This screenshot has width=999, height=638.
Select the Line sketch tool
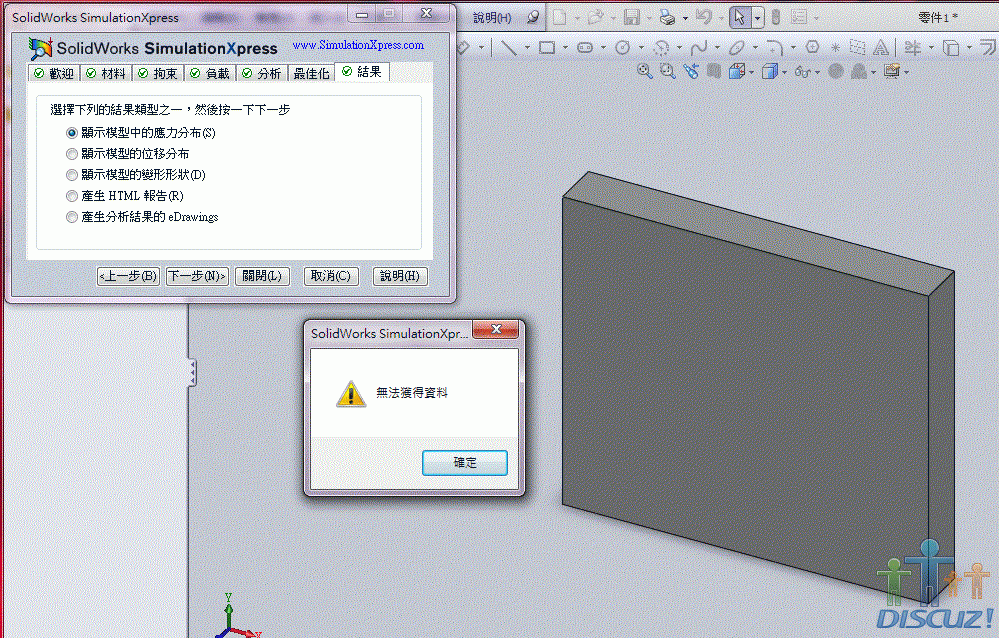tap(508, 47)
